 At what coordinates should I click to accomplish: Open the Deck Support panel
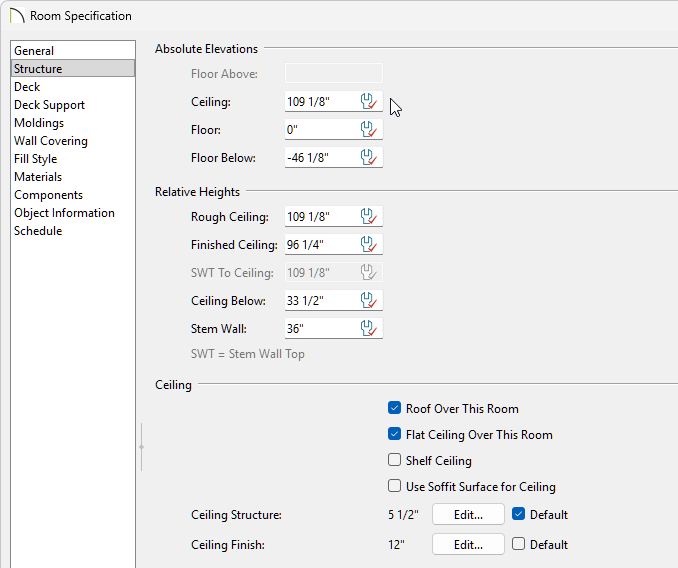click(x=73, y=105)
